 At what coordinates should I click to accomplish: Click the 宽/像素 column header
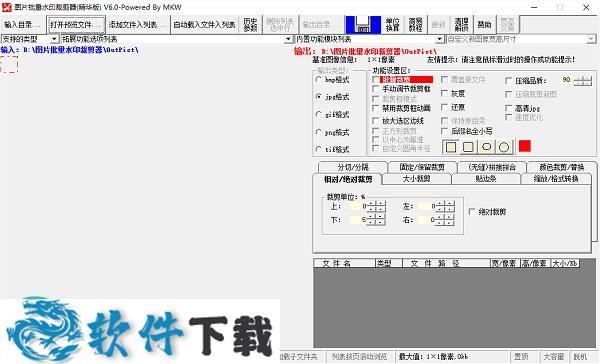[x=504, y=263]
